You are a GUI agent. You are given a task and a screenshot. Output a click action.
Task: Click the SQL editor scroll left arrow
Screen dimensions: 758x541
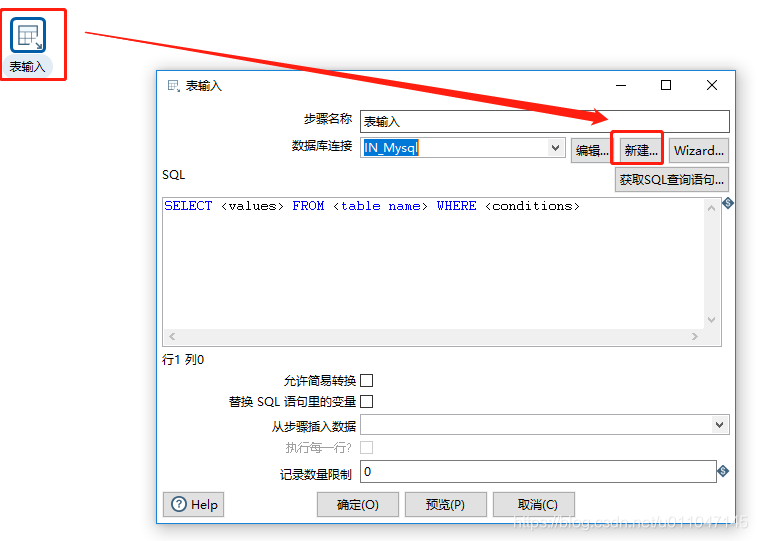[x=172, y=336]
